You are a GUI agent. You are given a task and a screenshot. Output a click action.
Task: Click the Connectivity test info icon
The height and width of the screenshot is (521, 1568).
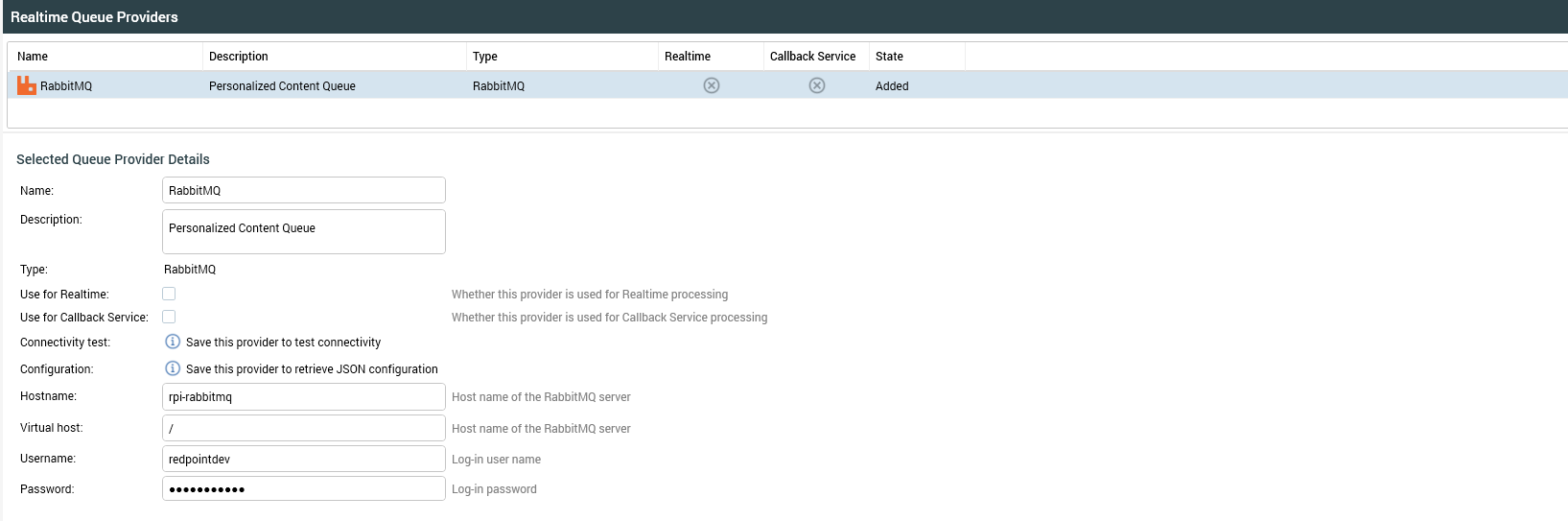173,342
